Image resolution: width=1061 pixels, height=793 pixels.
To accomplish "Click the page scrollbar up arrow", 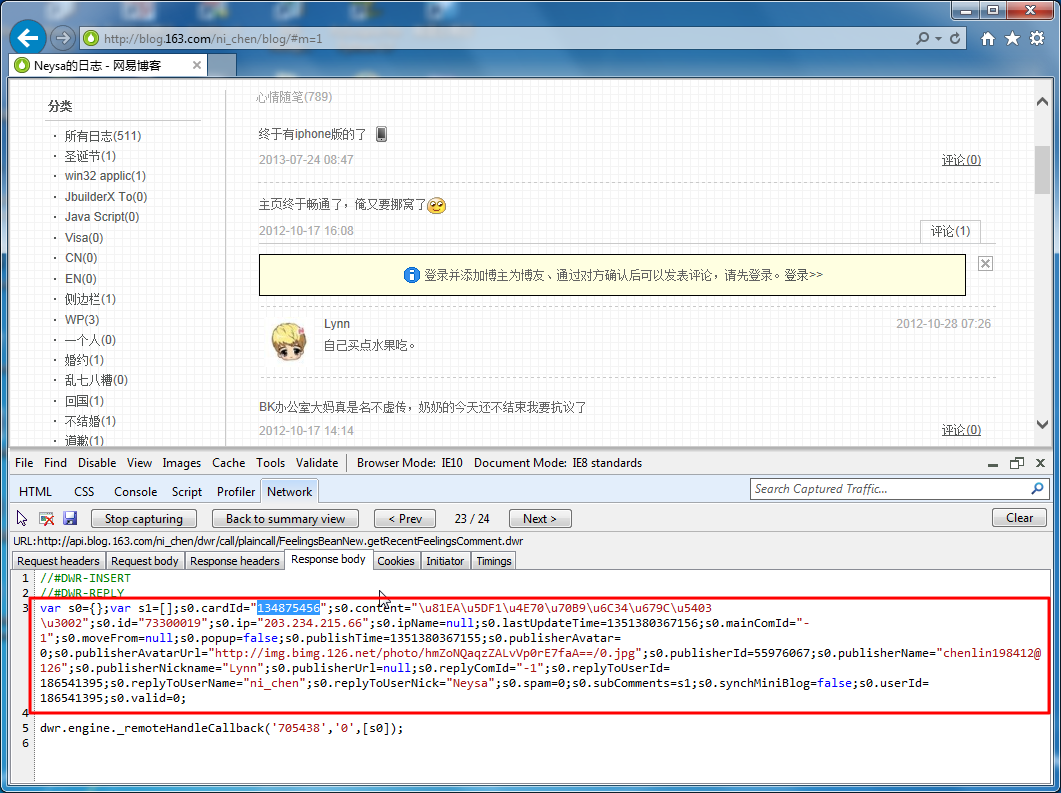I will pyautogui.click(x=1042, y=101).
